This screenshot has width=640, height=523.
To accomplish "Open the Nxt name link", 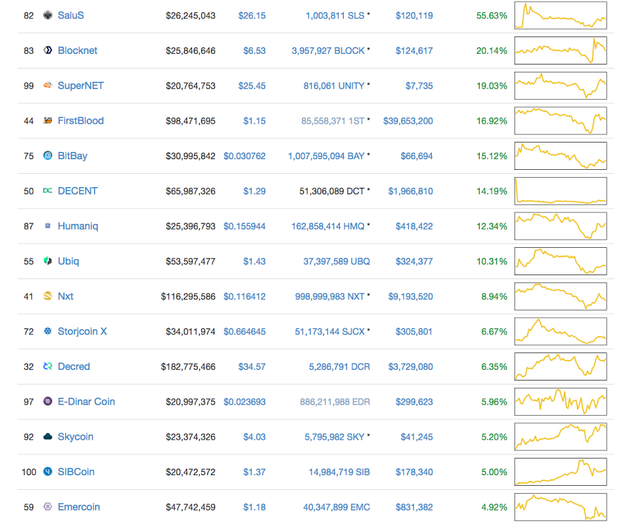I will point(65,296).
